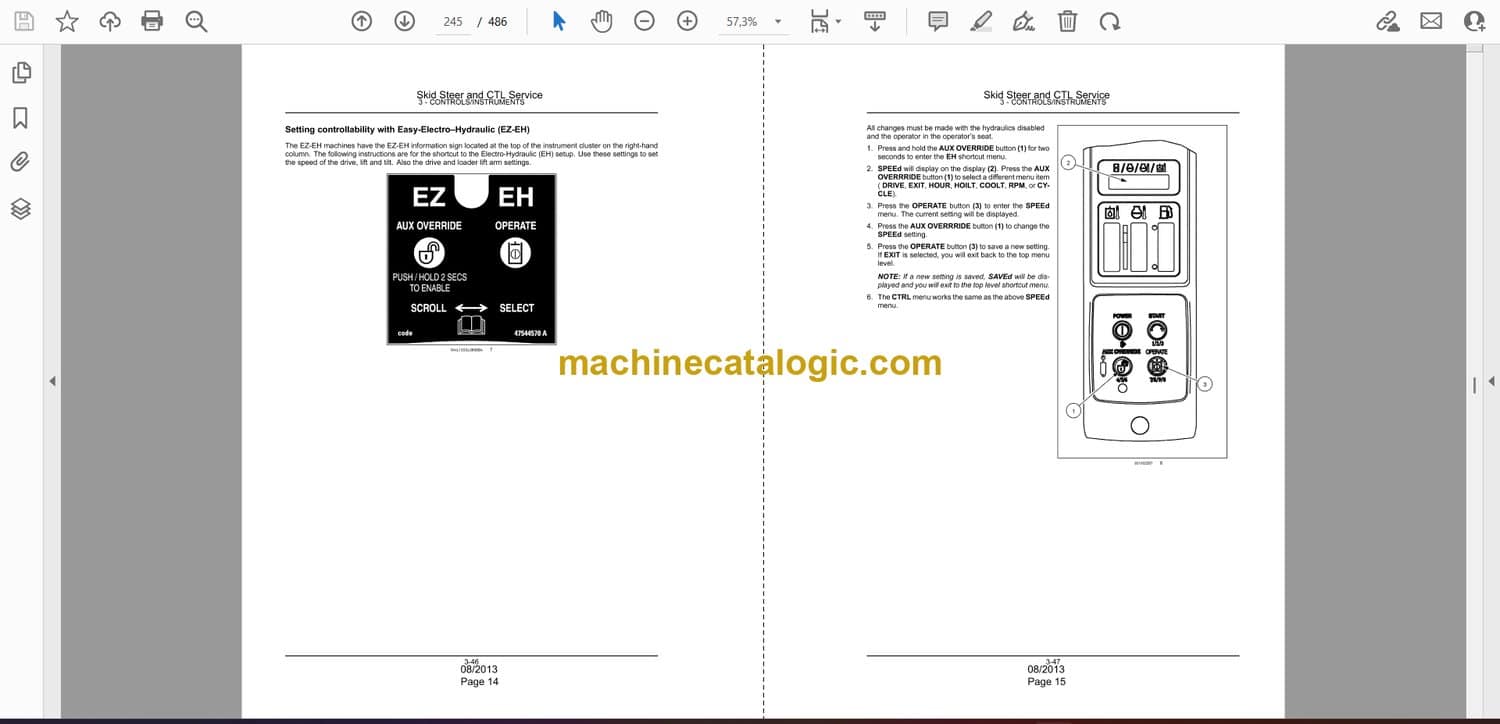1500x724 pixels.
Task: Click the right page "Skid Steer and CTL Service" header
Action: (x=1046, y=95)
